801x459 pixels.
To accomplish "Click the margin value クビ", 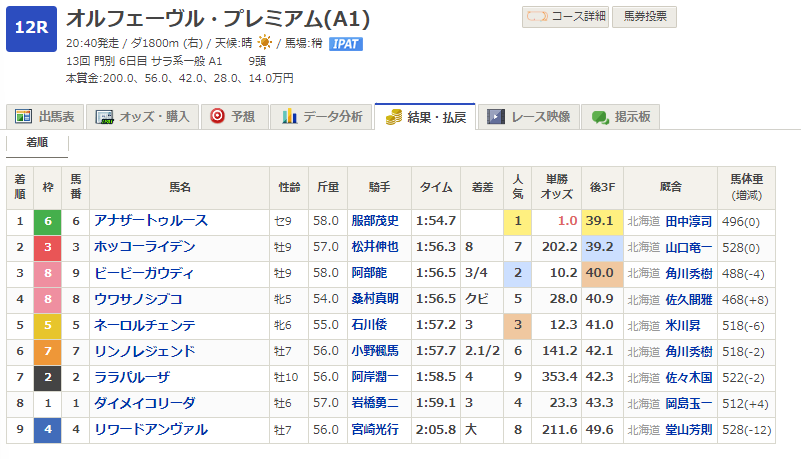I will (477, 299).
